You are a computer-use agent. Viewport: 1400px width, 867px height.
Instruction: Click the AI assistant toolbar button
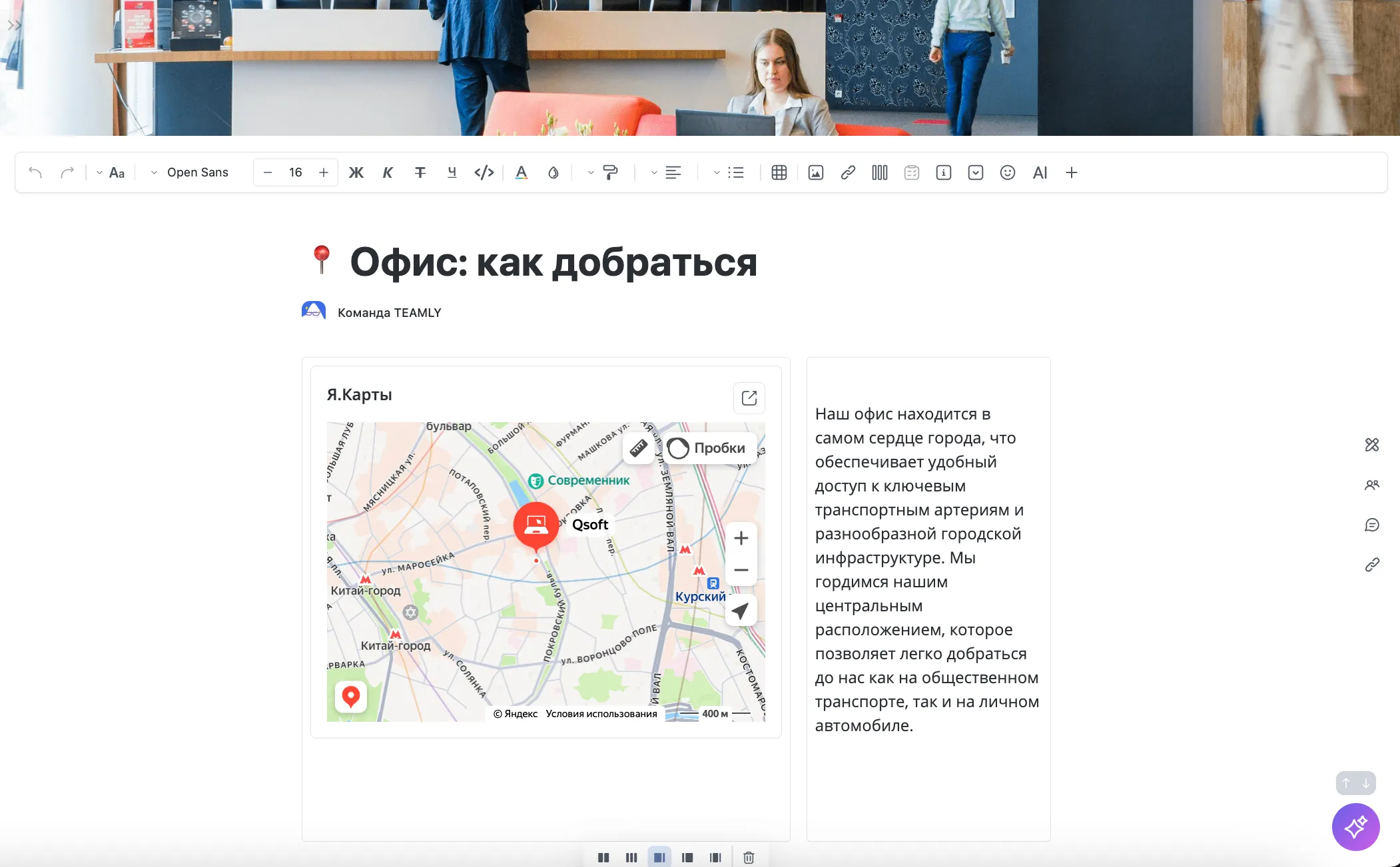coord(1040,173)
